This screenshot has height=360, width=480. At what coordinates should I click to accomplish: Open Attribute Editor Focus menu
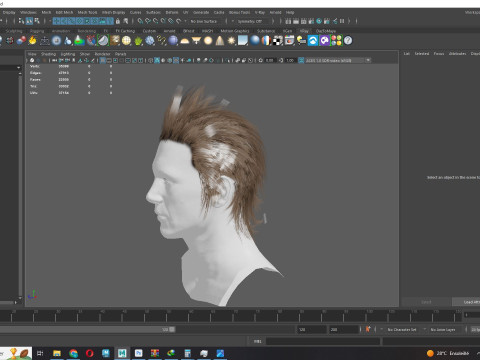tap(439, 54)
